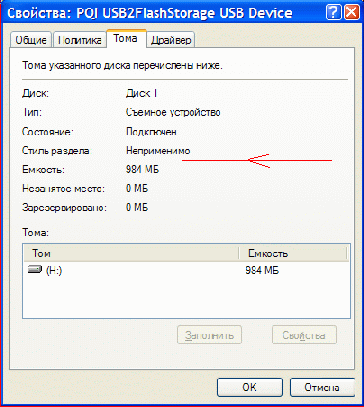The width and height of the screenshot is (364, 407).
Task: Click the 984 МБ value beside the Емкость: label
Action: click(x=143, y=170)
